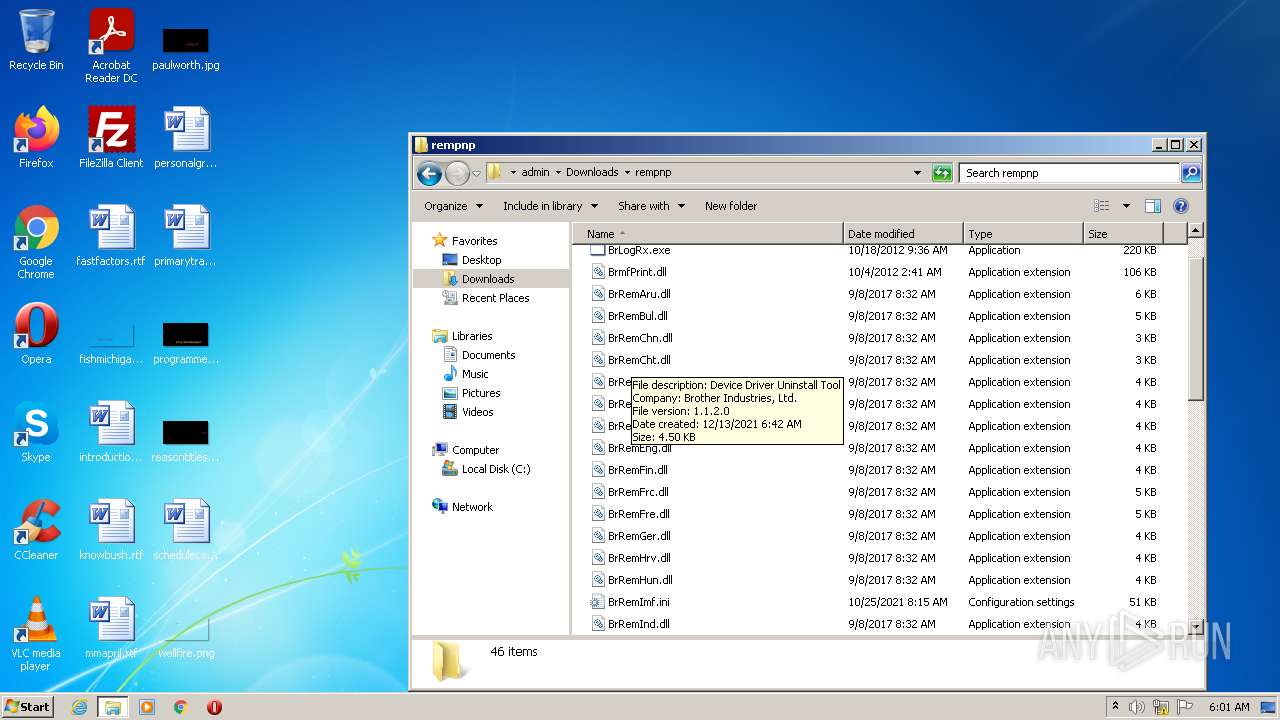Open more view options dropdown arrow

click(1126, 206)
